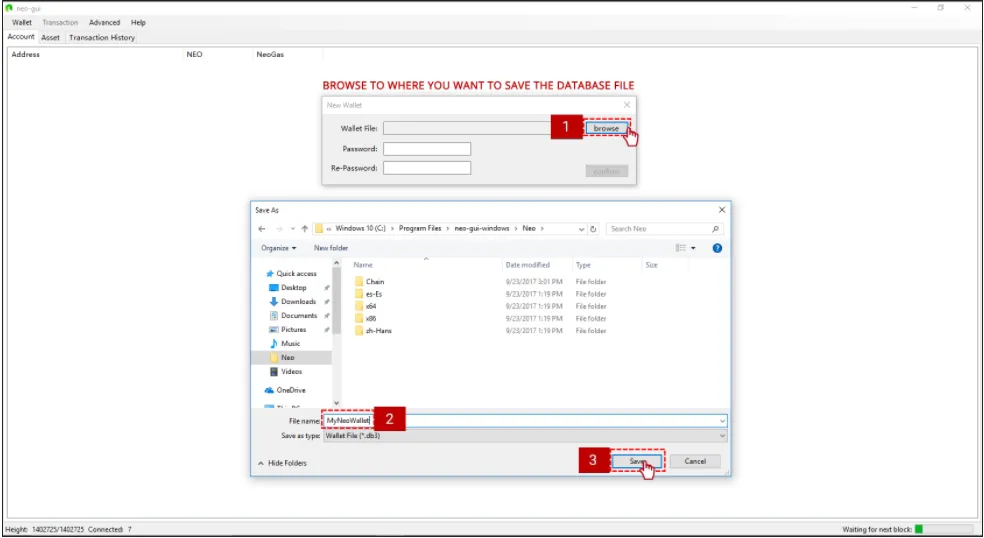The width and height of the screenshot is (984, 538).
Task: Select Documents in navigation pane
Action: pyautogui.click(x=299, y=315)
